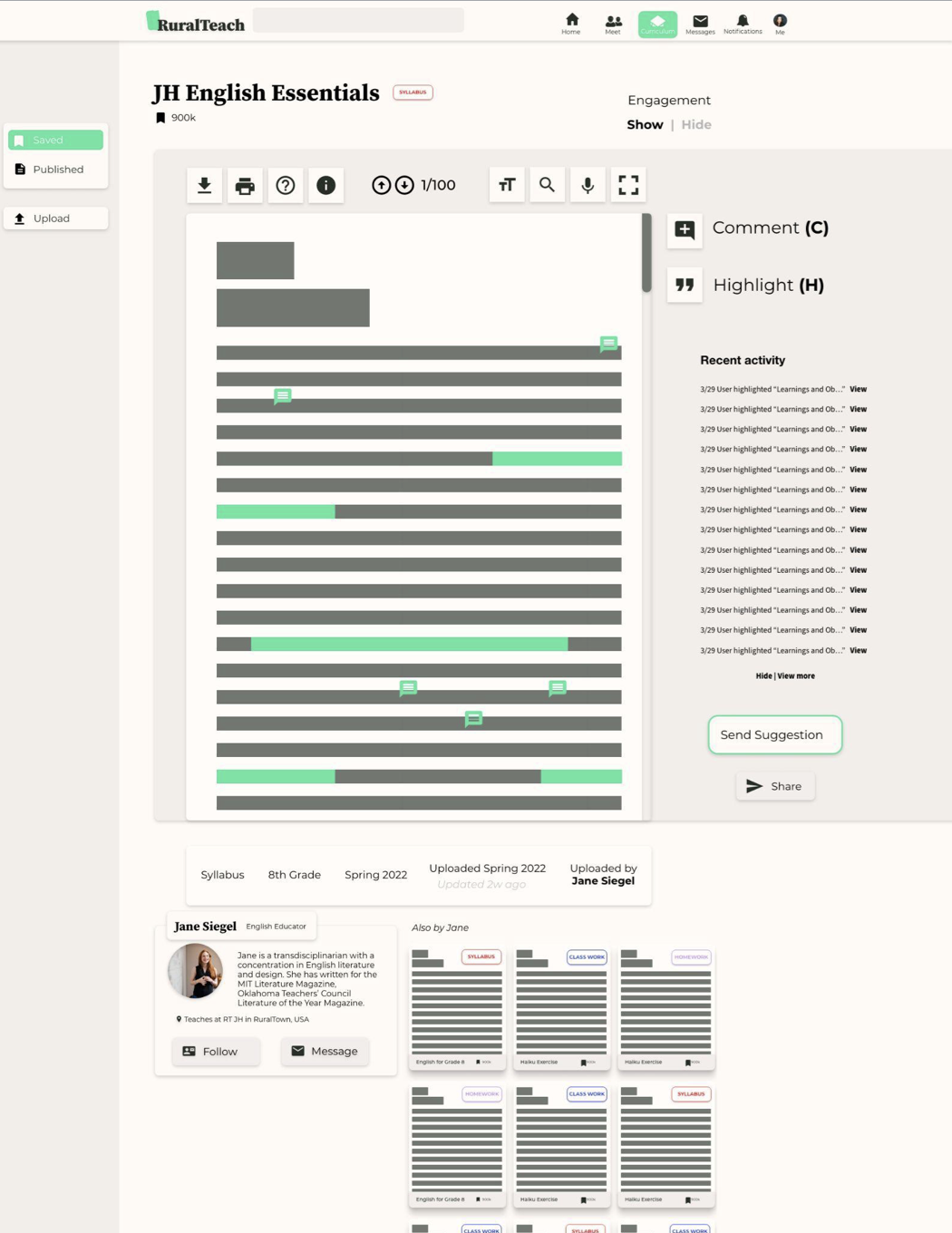Viewport: 952px width, 1233px height.
Task: Select Saved in the sidebar
Action: point(55,140)
